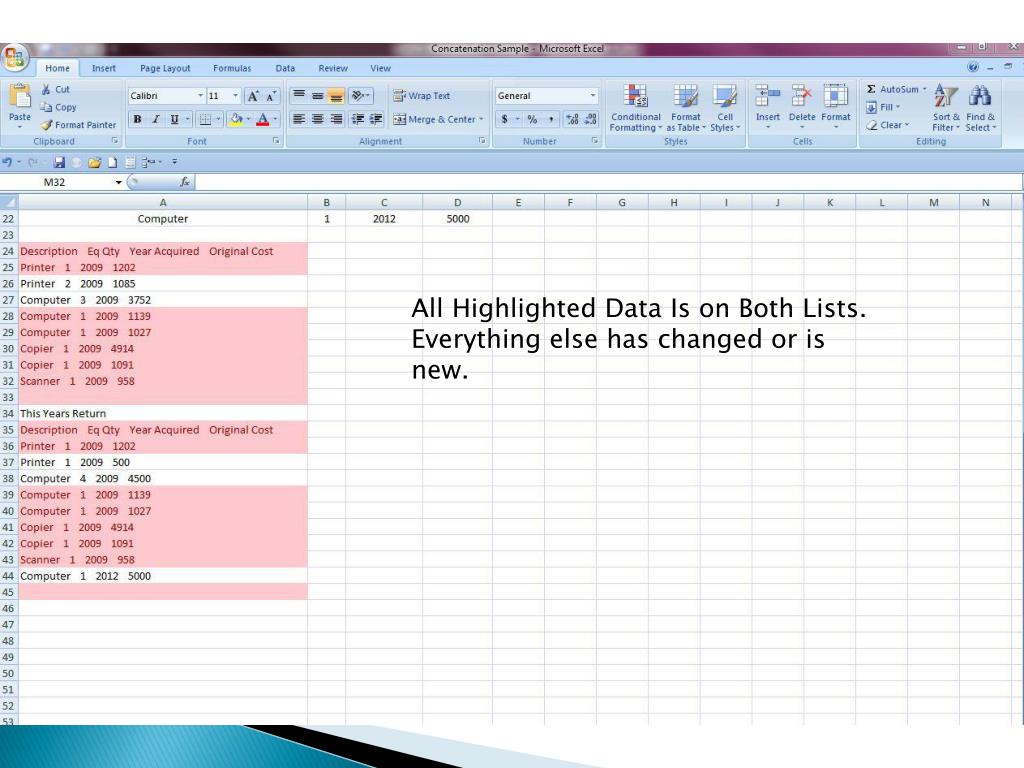The height and width of the screenshot is (768, 1024).
Task: Click the Format cells button
Action: pos(835,106)
